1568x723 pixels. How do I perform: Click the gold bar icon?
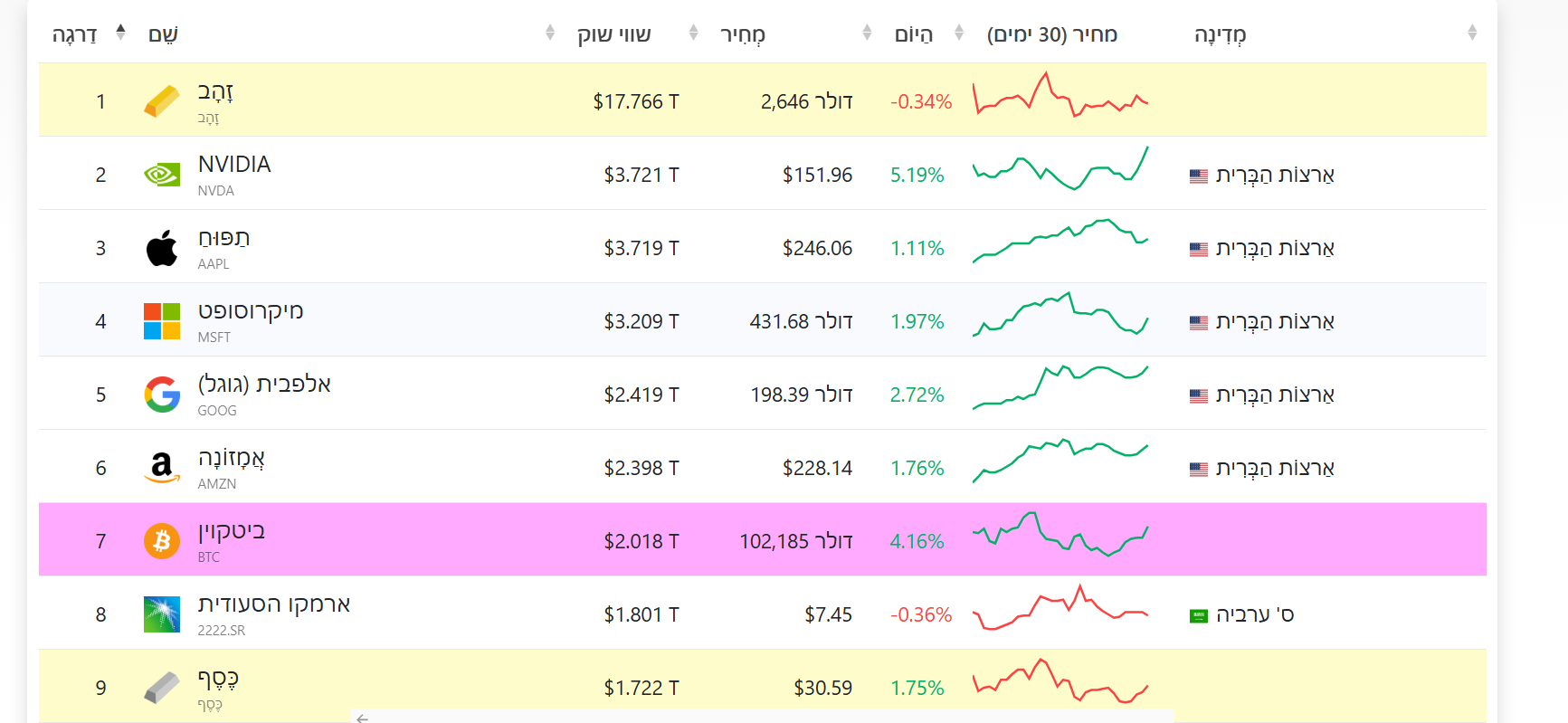tap(162, 101)
